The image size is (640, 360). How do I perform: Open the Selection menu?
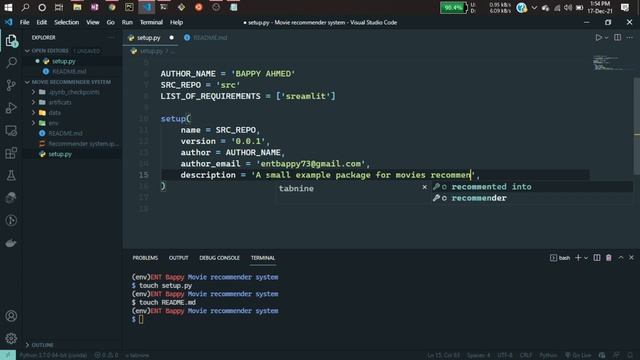[x=67, y=22]
